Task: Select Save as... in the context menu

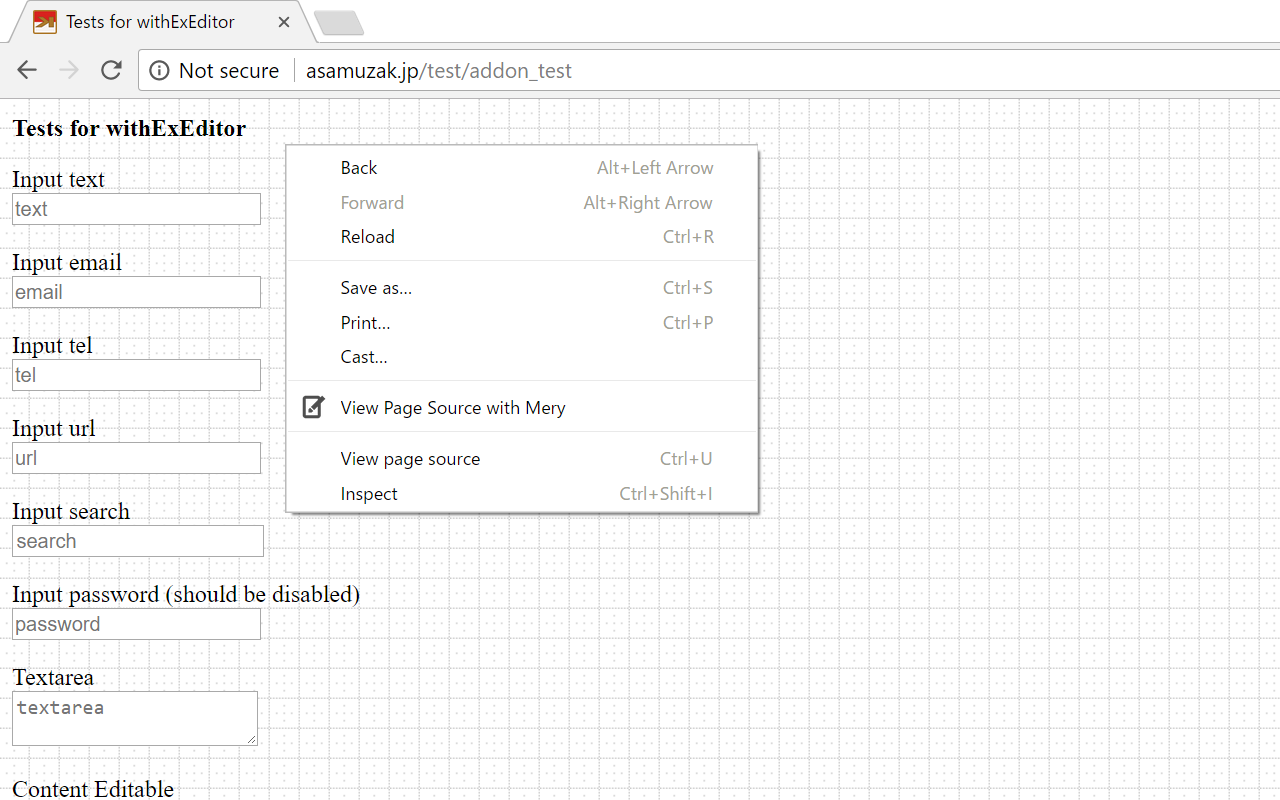Action: 522,288
